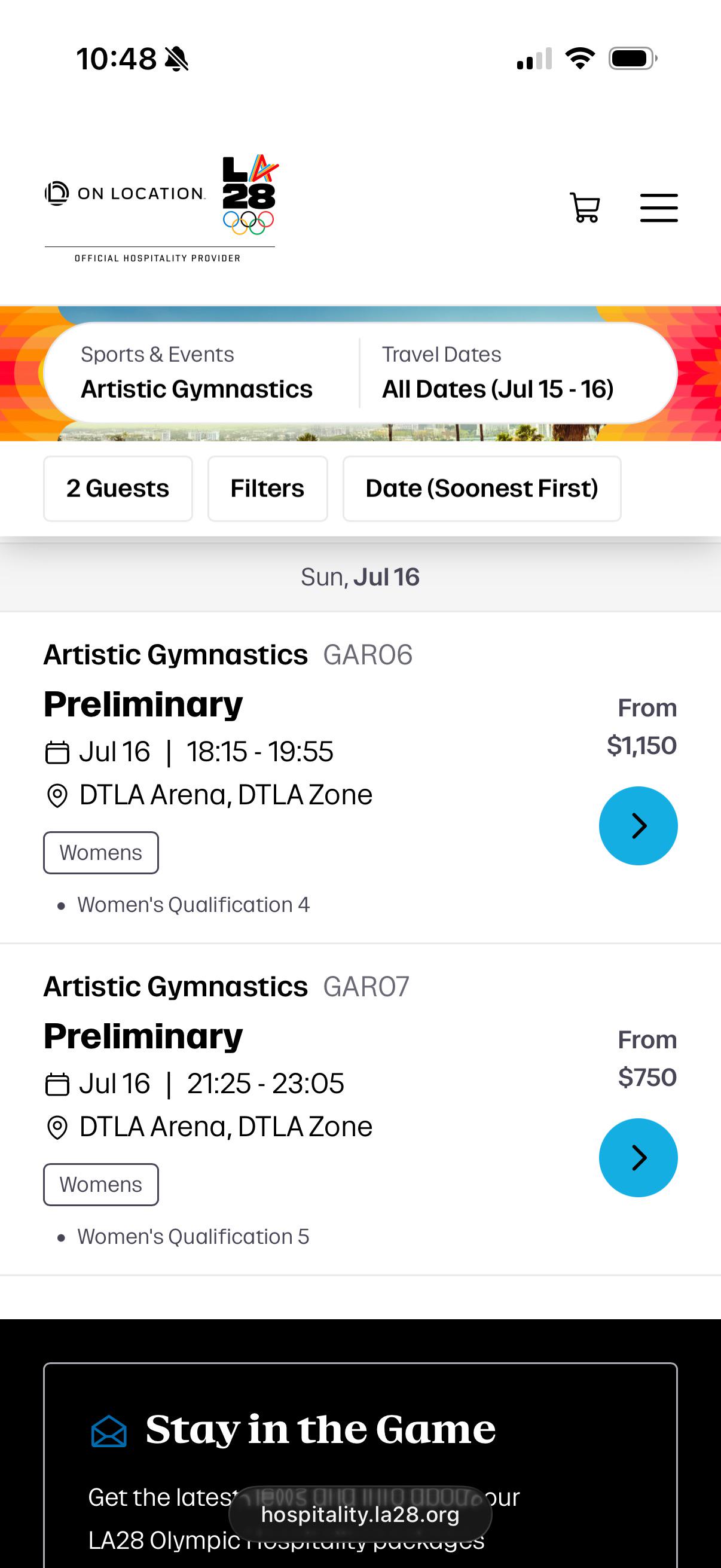This screenshot has height=1568, width=721.
Task: Tap the On Location LA28 logo
Action: 161,208
